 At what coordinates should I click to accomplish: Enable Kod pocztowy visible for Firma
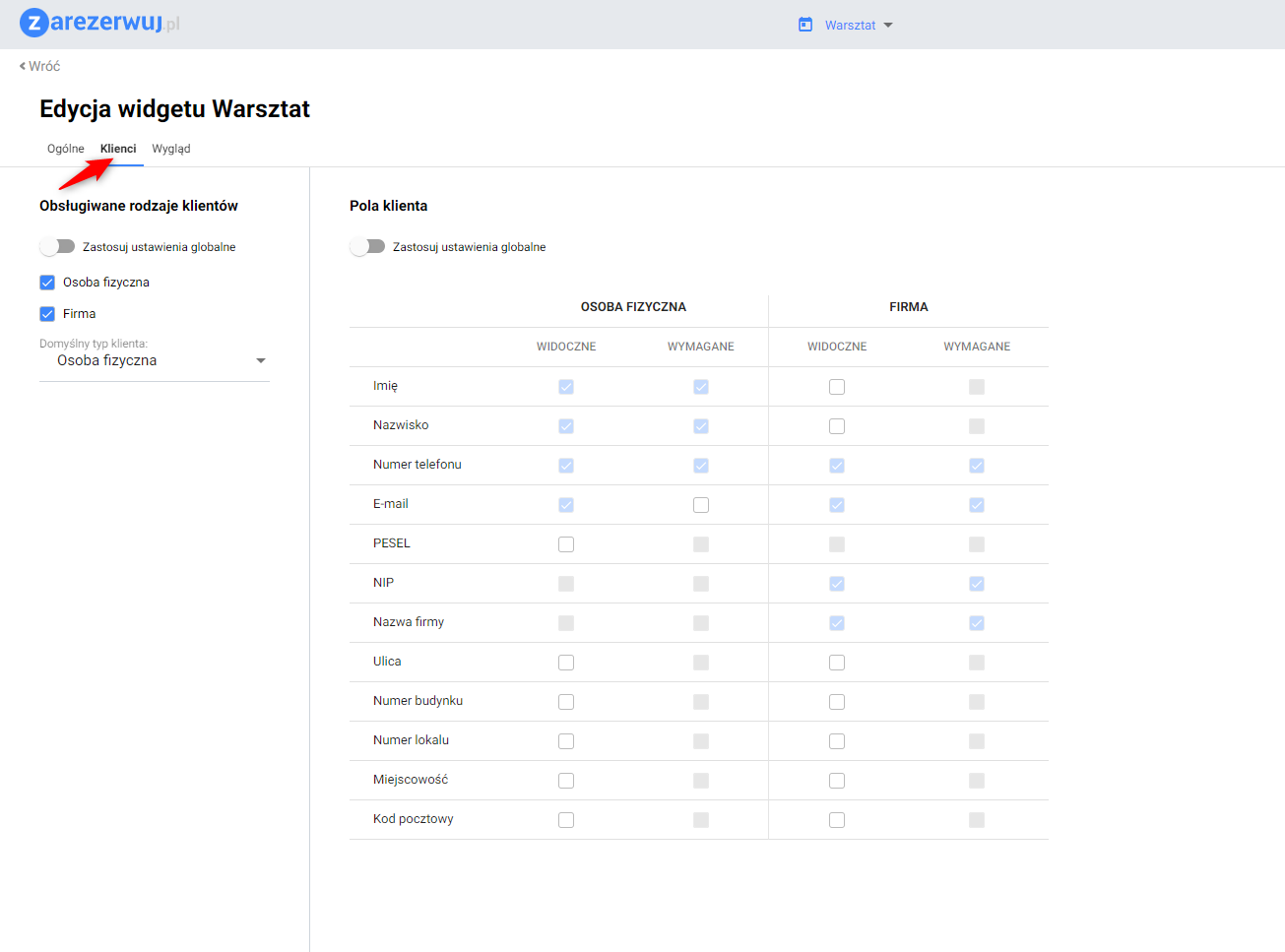pos(837,820)
